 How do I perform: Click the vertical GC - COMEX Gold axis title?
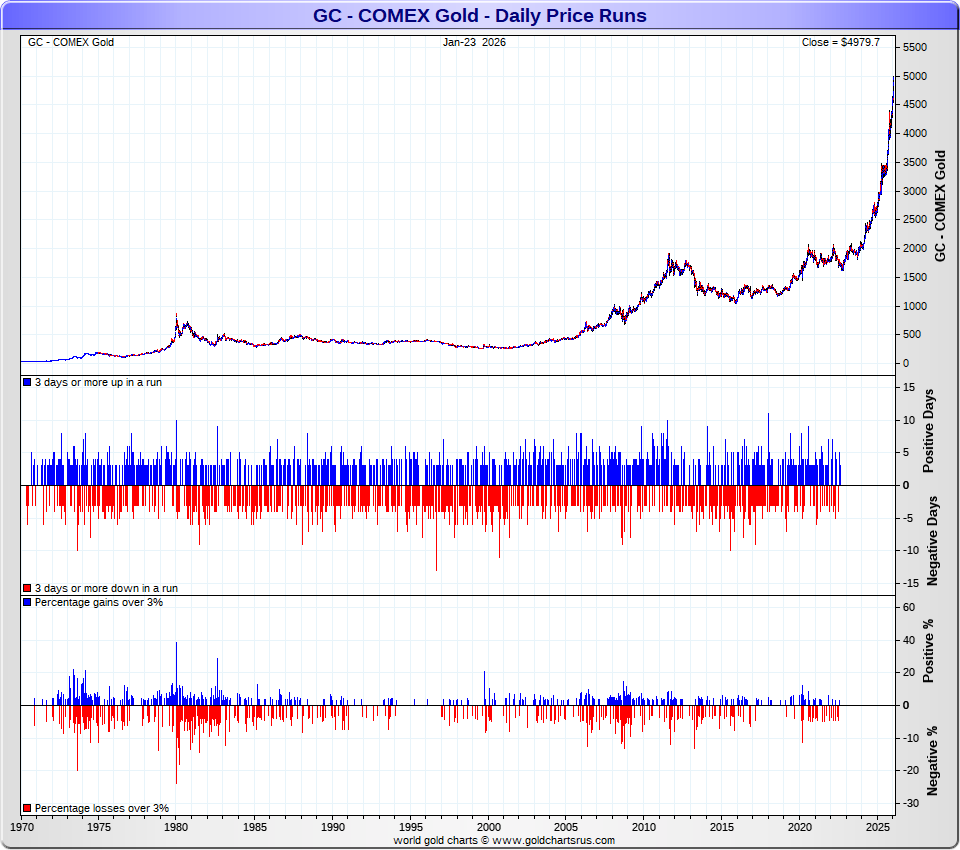tap(939, 206)
